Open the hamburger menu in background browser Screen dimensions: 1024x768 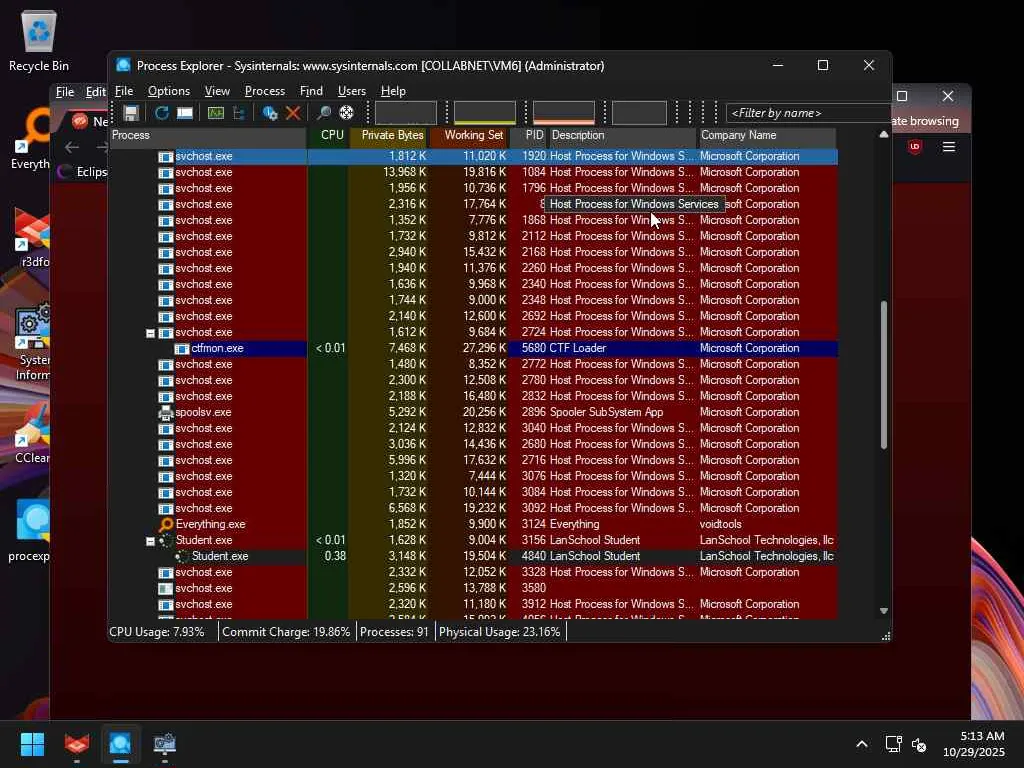(x=949, y=147)
